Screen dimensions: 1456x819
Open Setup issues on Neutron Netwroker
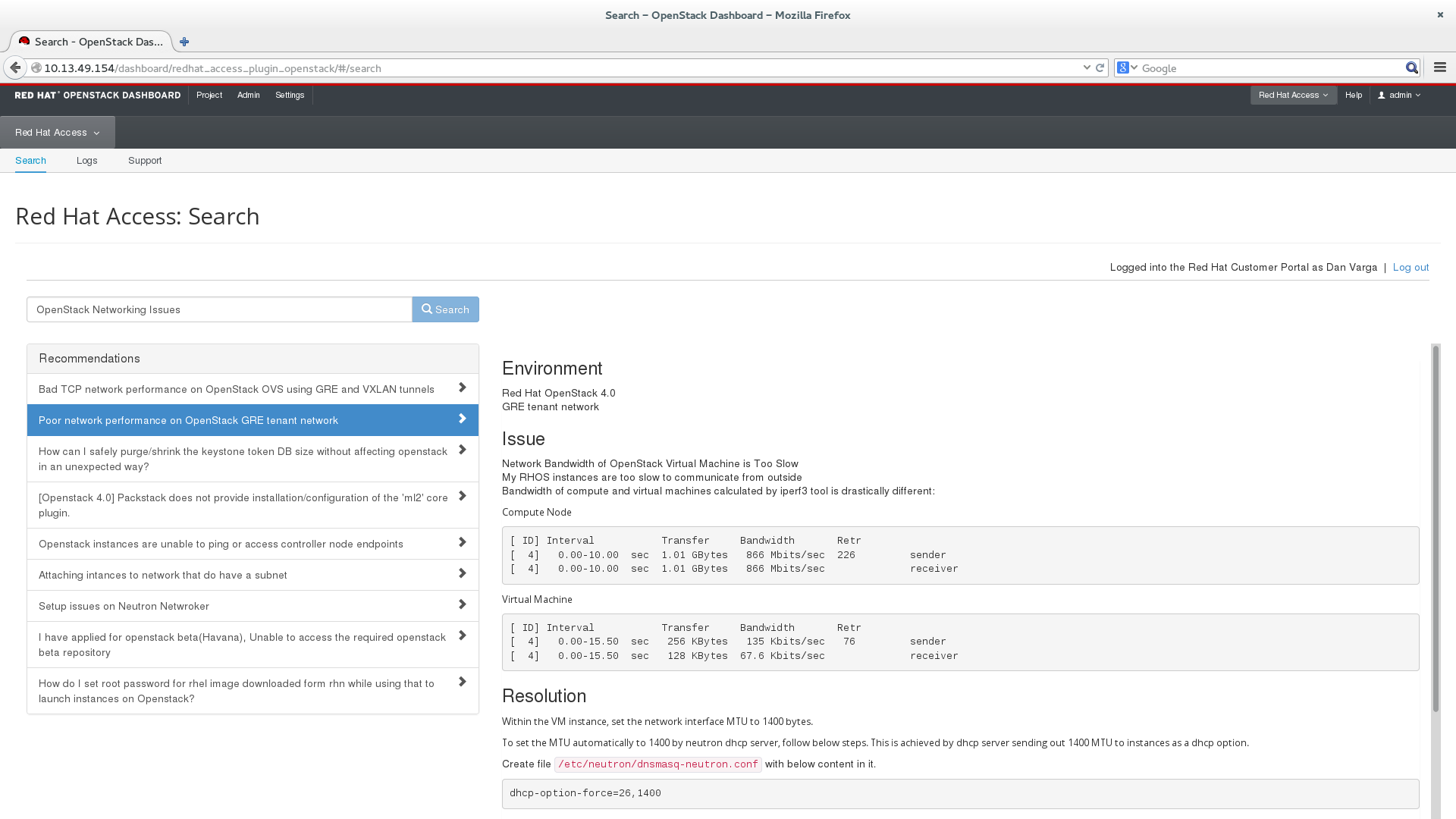(x=253, y=606)
